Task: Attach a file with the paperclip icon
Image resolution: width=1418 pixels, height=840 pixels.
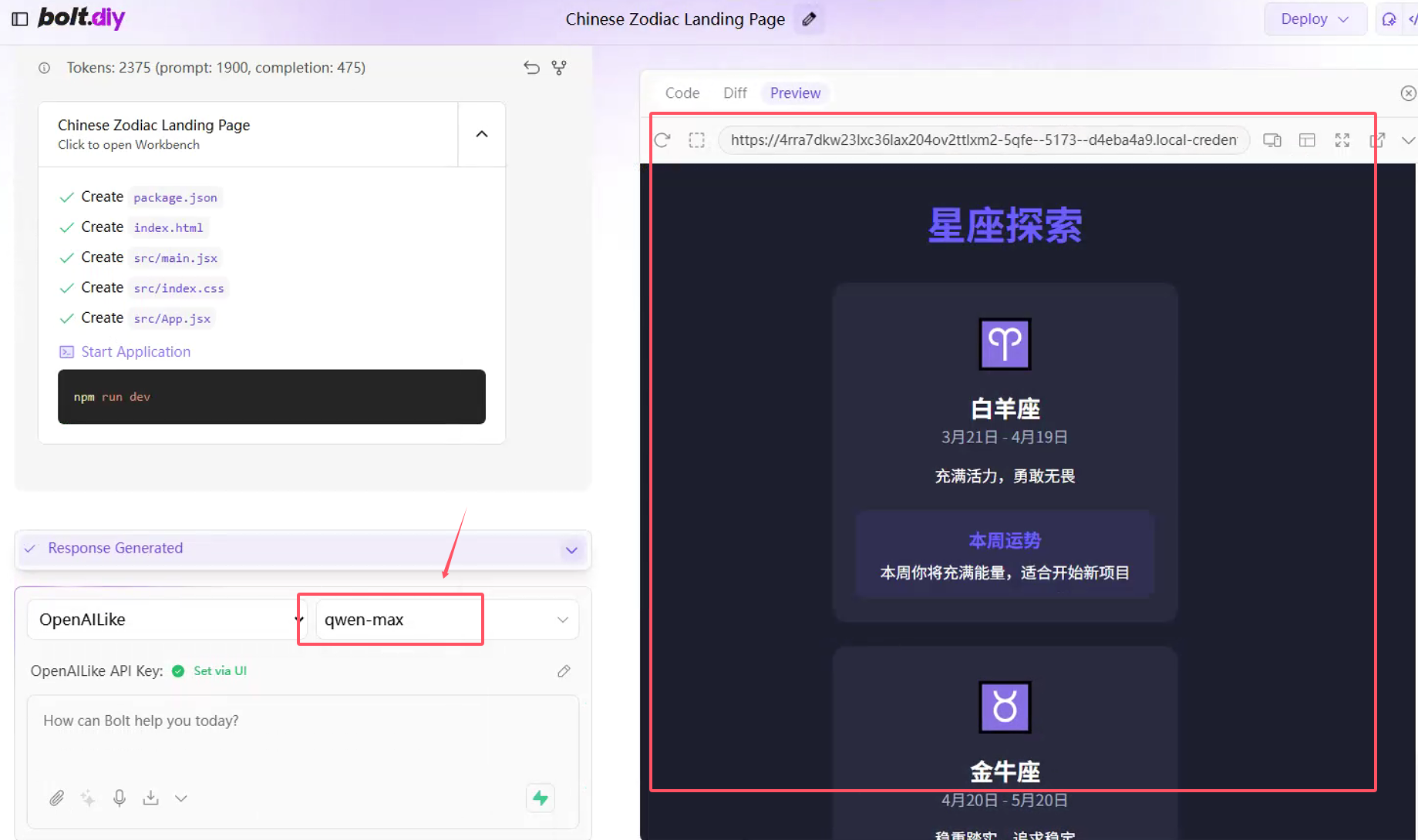Action: pyautogui.click(x=56, y=798)
